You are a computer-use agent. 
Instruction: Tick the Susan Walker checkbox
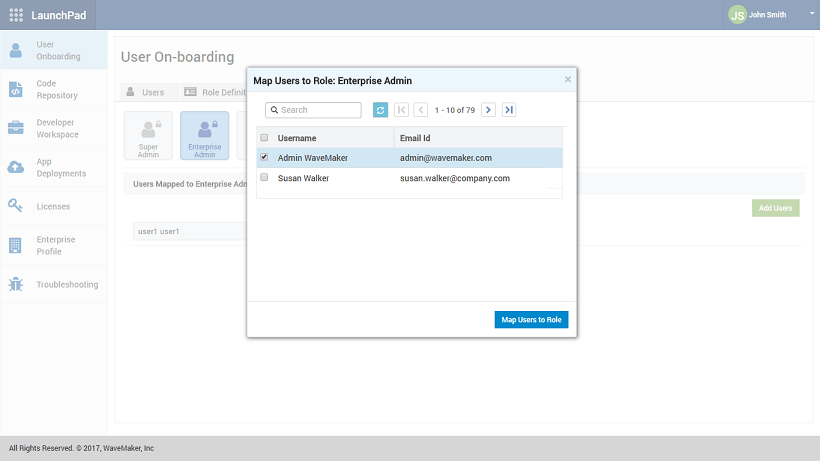(264, 177)
